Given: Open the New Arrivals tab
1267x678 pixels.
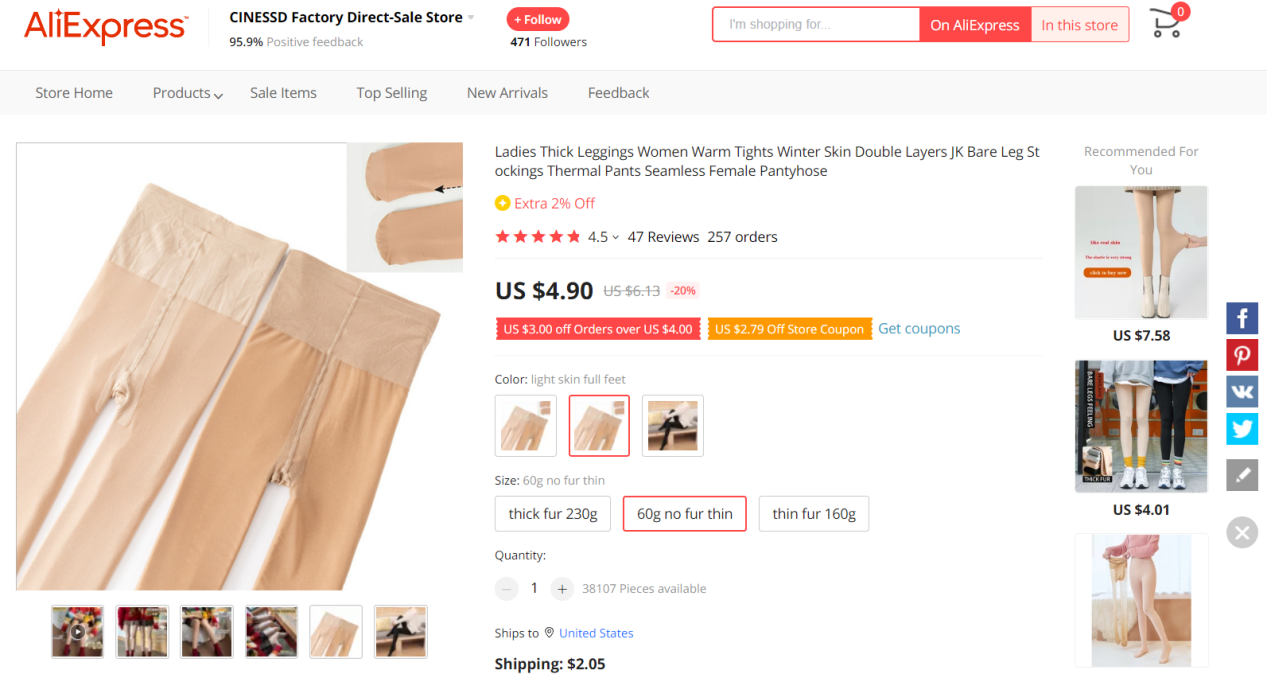Looking at the screenshot, I should tap(507, 93).
